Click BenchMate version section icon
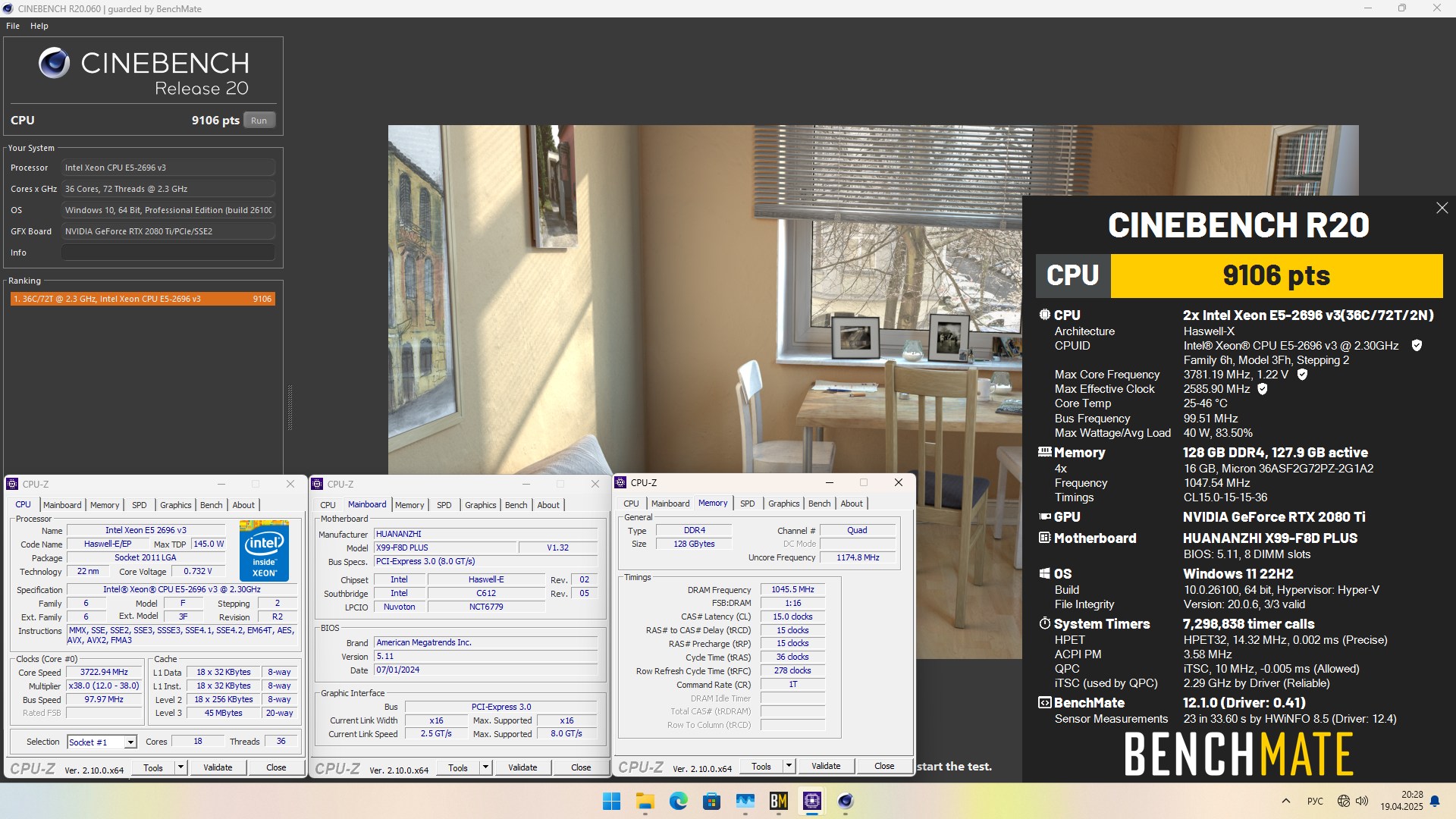The height and width of the screenshot is (819, 1456). point(1045,702)
